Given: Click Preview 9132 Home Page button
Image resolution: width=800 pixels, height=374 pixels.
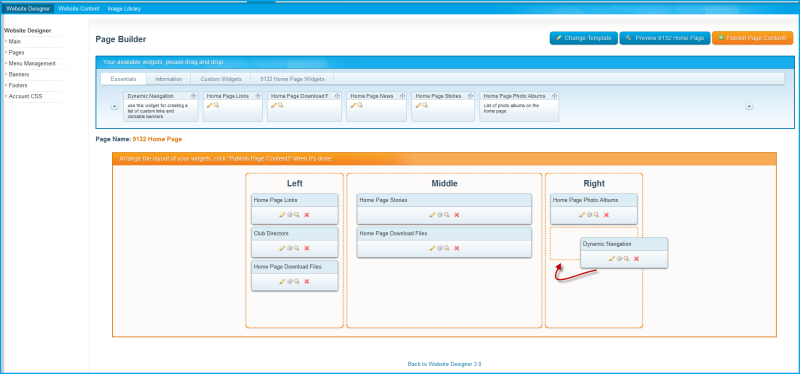Looking at the screenshot, I should click(665, 38).
